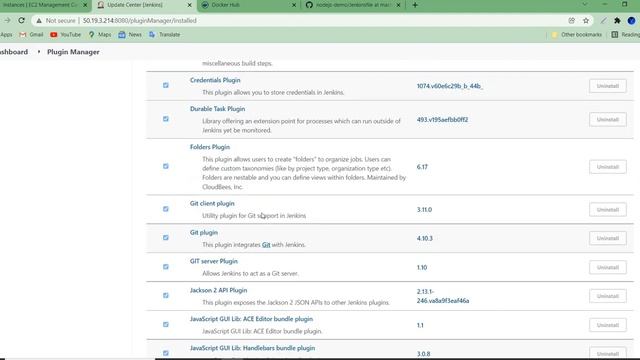Viewport: 640px width, 360px height.
Task: Open the share page icon in address bar
Action: click(x=571, y=20)
